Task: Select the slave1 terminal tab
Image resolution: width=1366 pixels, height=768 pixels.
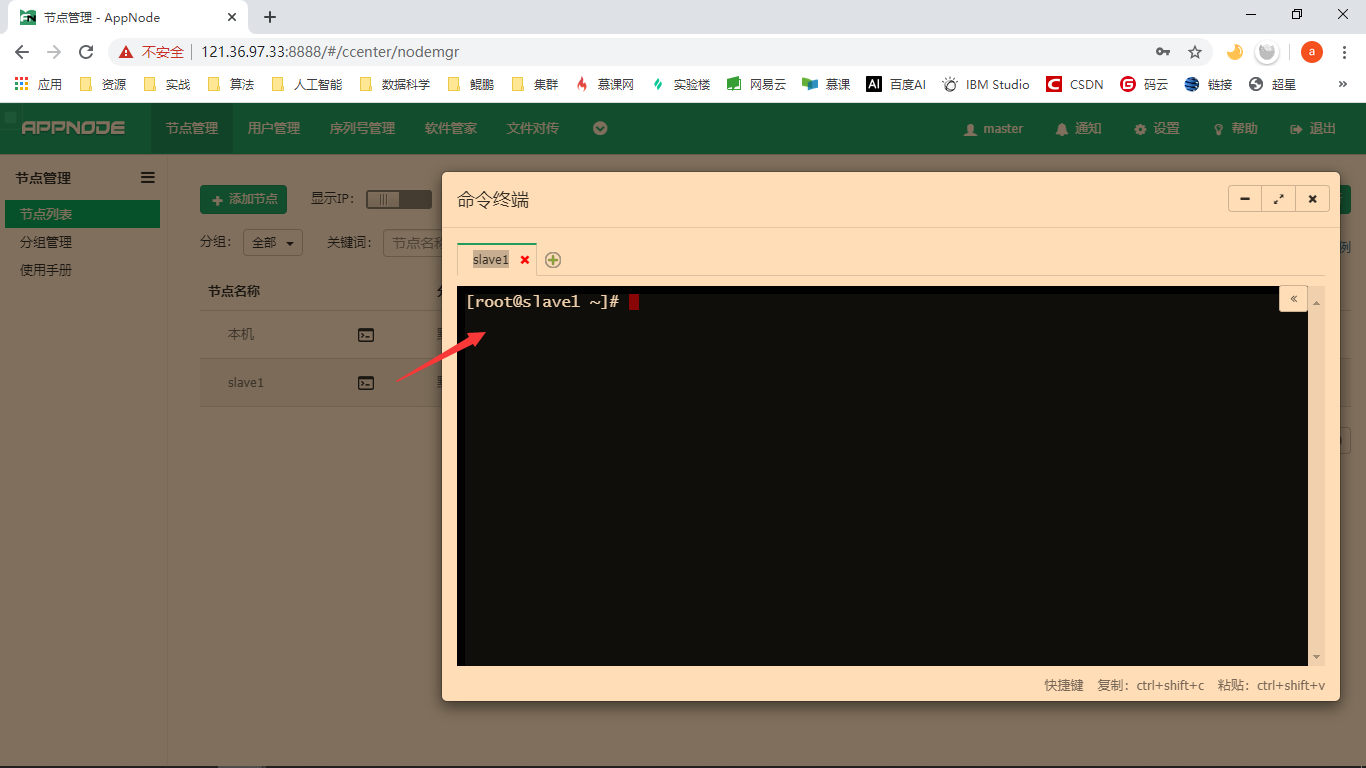Action: point(491,260)
